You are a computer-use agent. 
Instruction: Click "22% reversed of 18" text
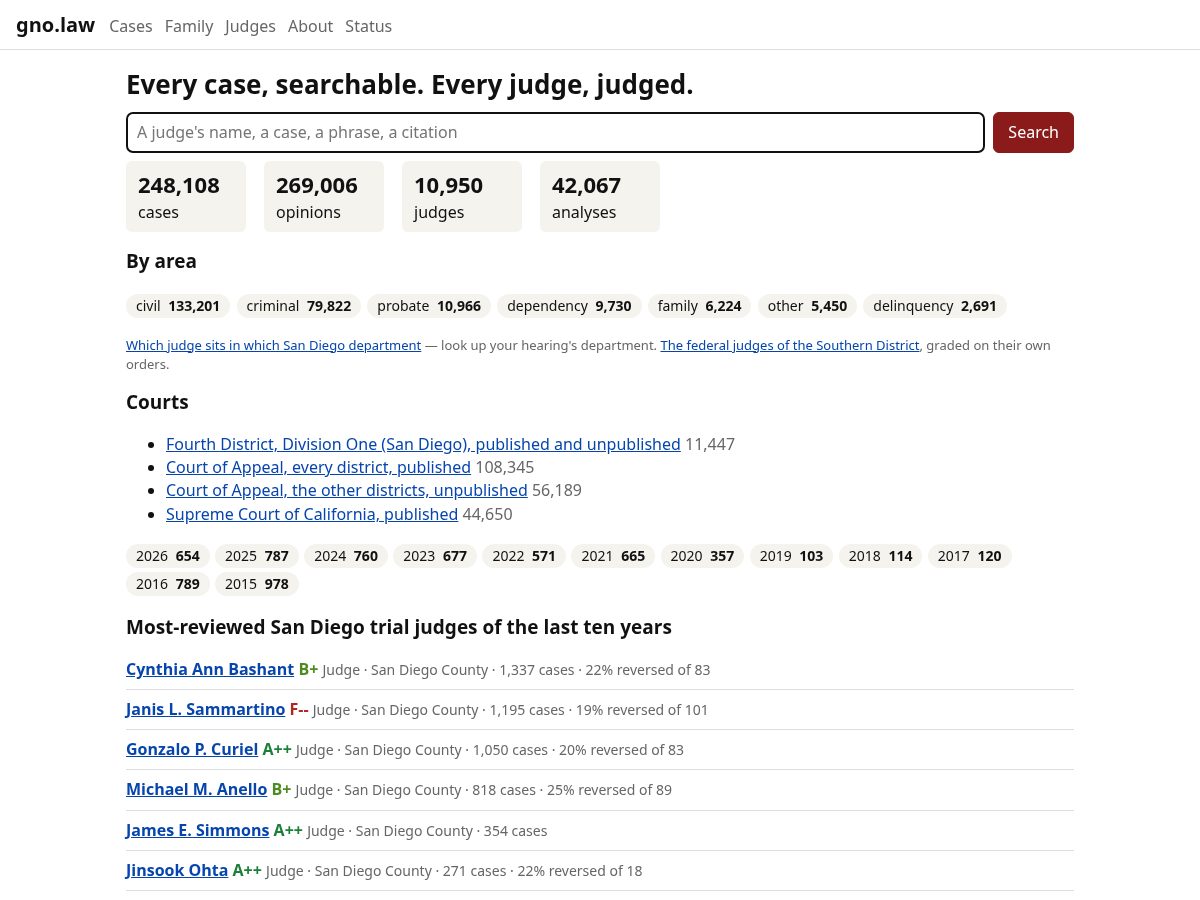(580, 871)
